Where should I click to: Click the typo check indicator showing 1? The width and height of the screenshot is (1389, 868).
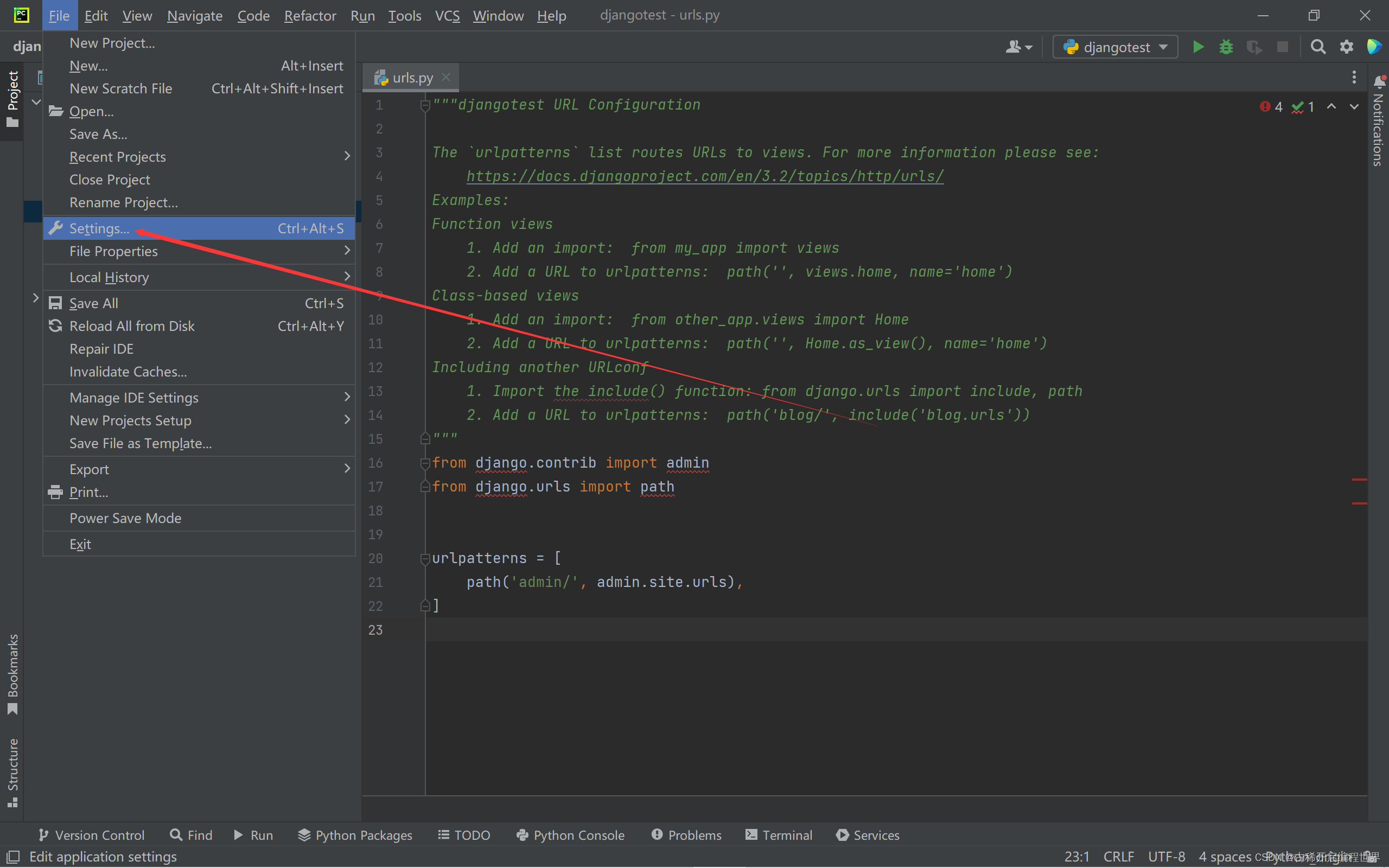tap(1302, 107)
